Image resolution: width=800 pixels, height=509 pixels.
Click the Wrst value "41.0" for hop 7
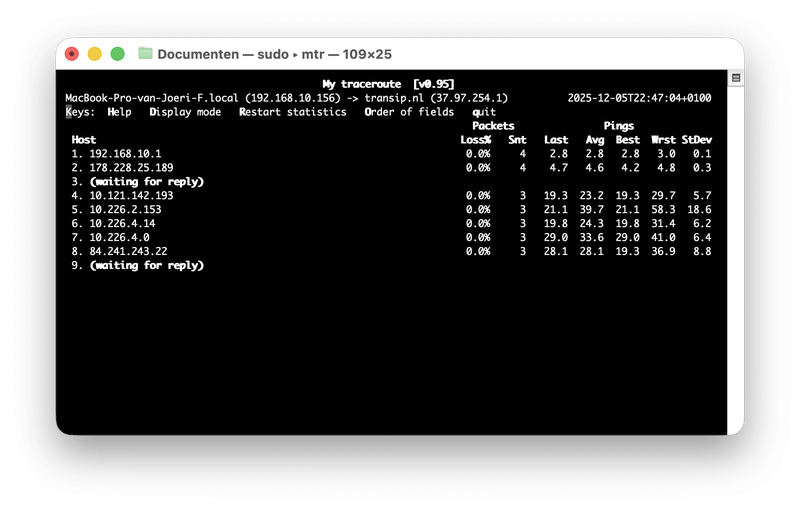coord(663,238)
